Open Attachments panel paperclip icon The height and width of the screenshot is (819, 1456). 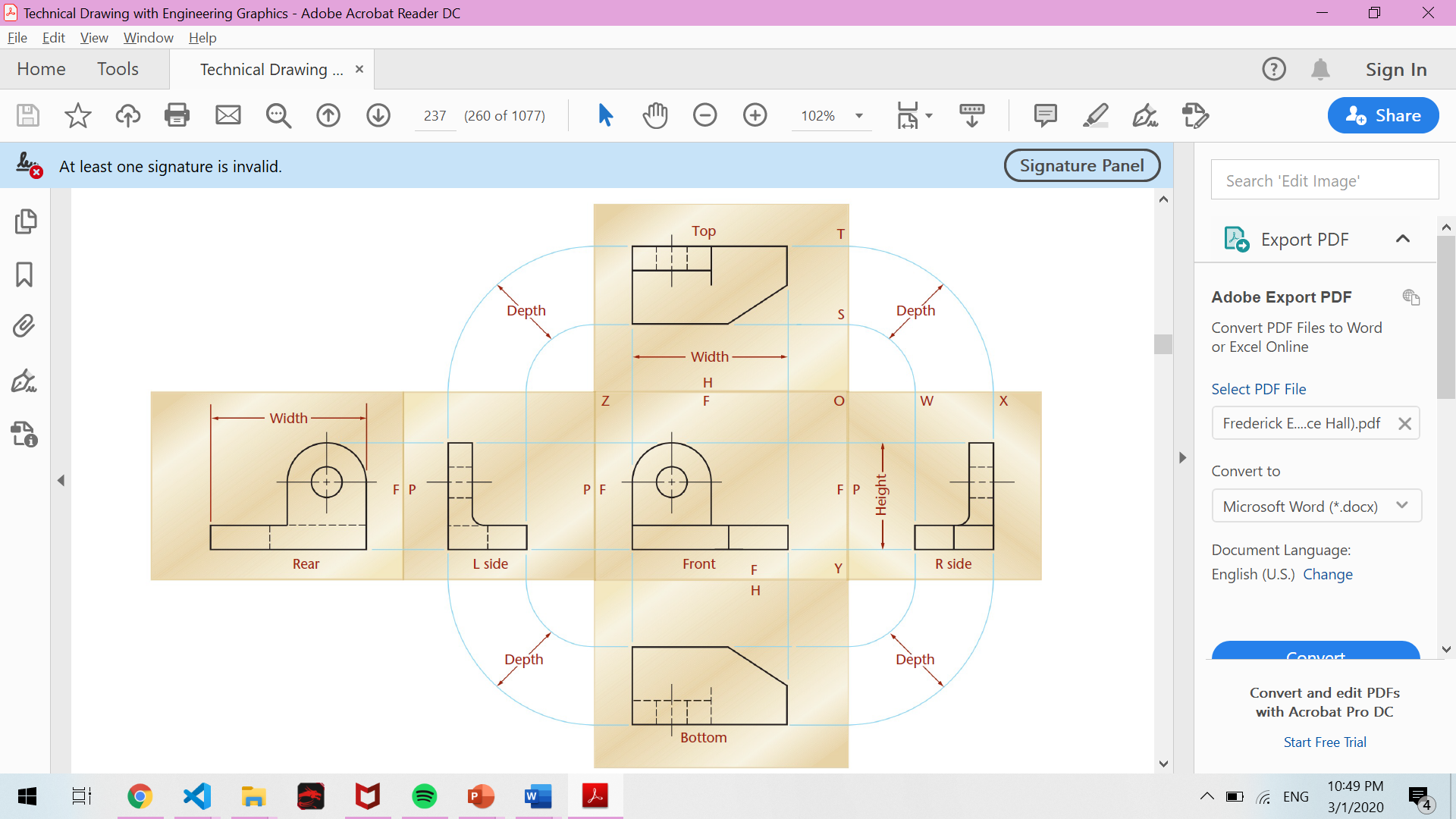click(24, 326)
